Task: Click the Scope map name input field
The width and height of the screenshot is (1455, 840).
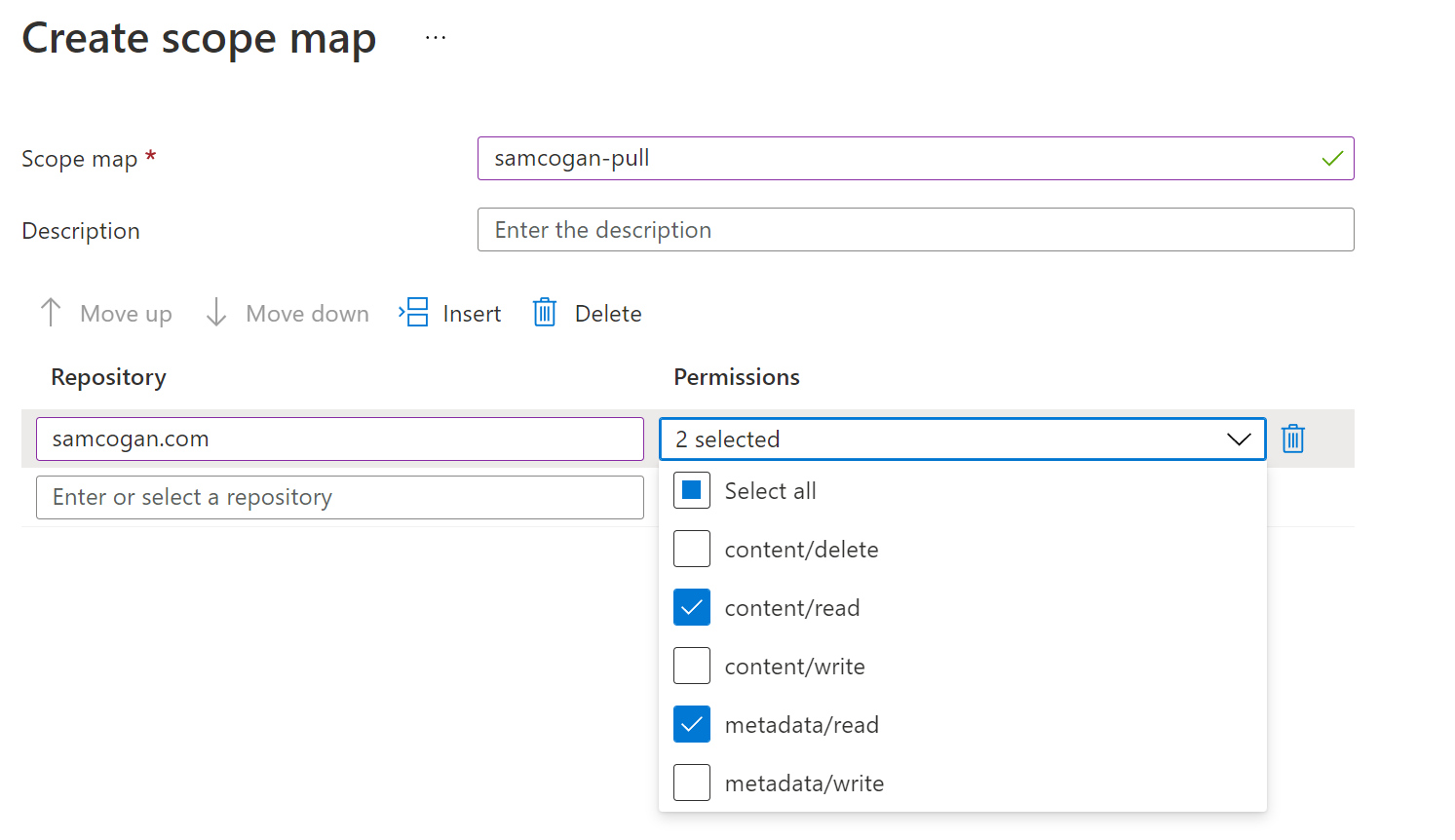Action: [x=916, y=159]
